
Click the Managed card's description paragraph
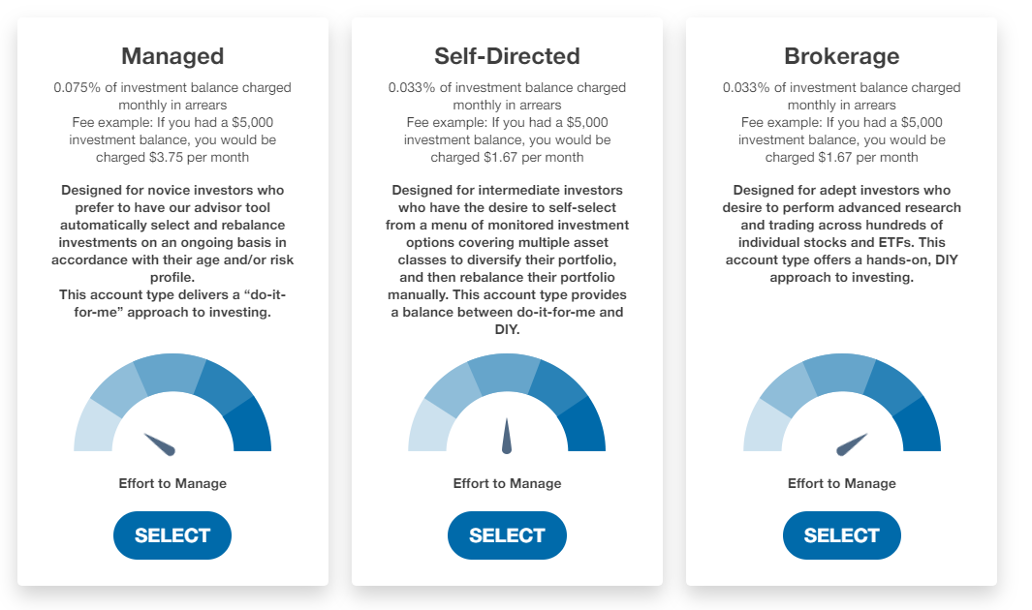(x=172, y=245)
